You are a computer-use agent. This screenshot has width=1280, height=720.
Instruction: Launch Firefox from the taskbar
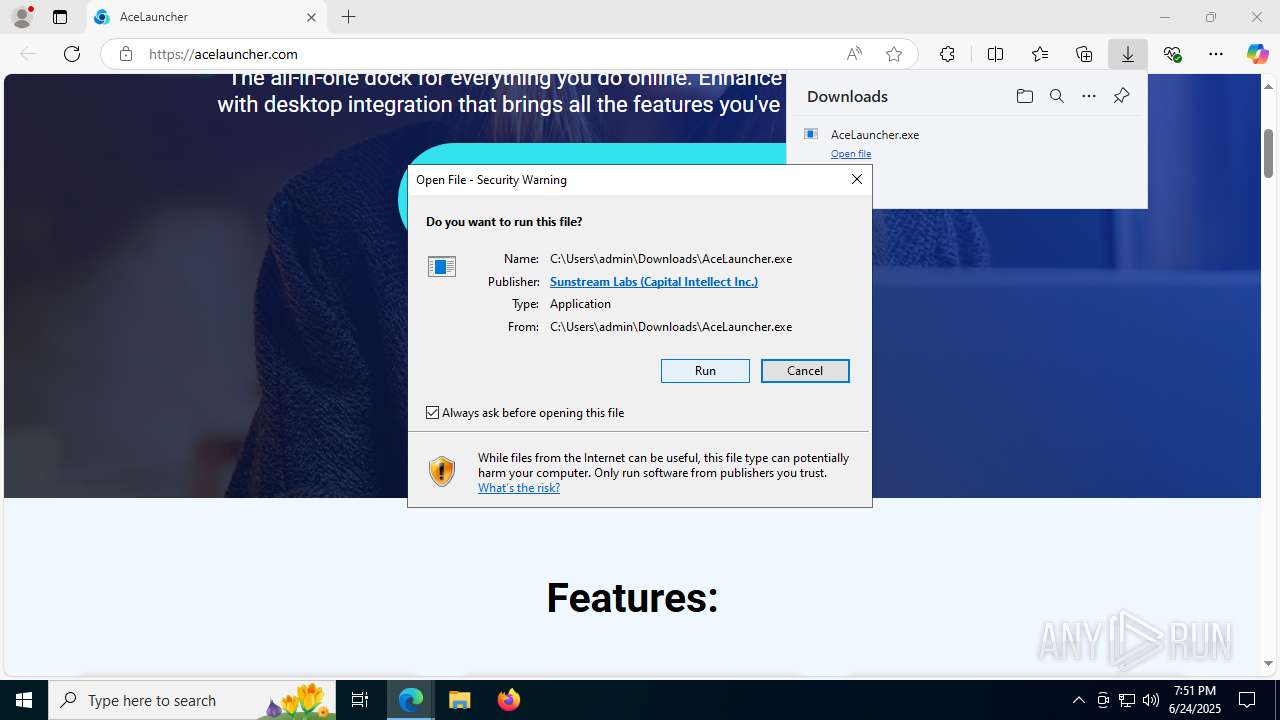click(509, 700)
